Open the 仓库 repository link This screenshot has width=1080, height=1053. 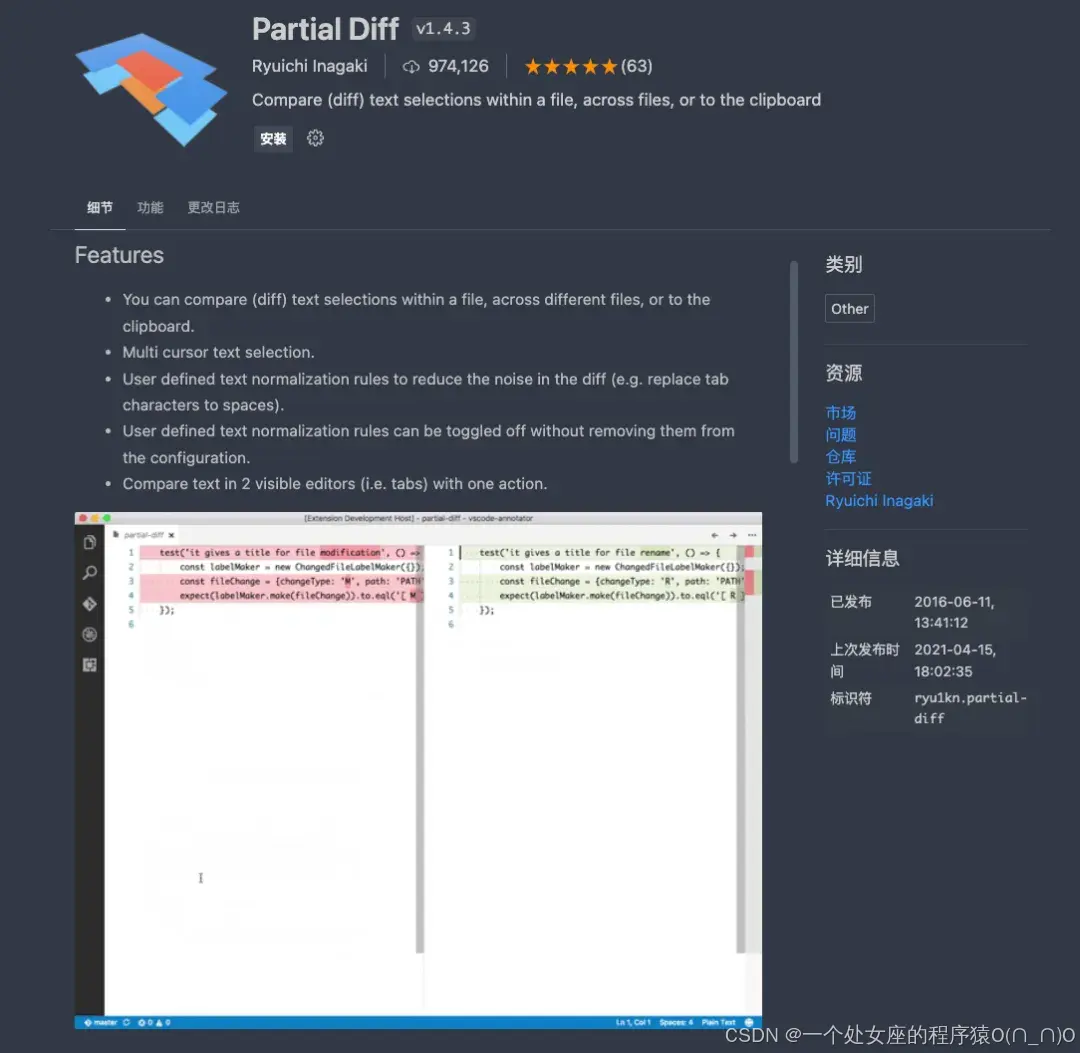(x=840, y=457)
